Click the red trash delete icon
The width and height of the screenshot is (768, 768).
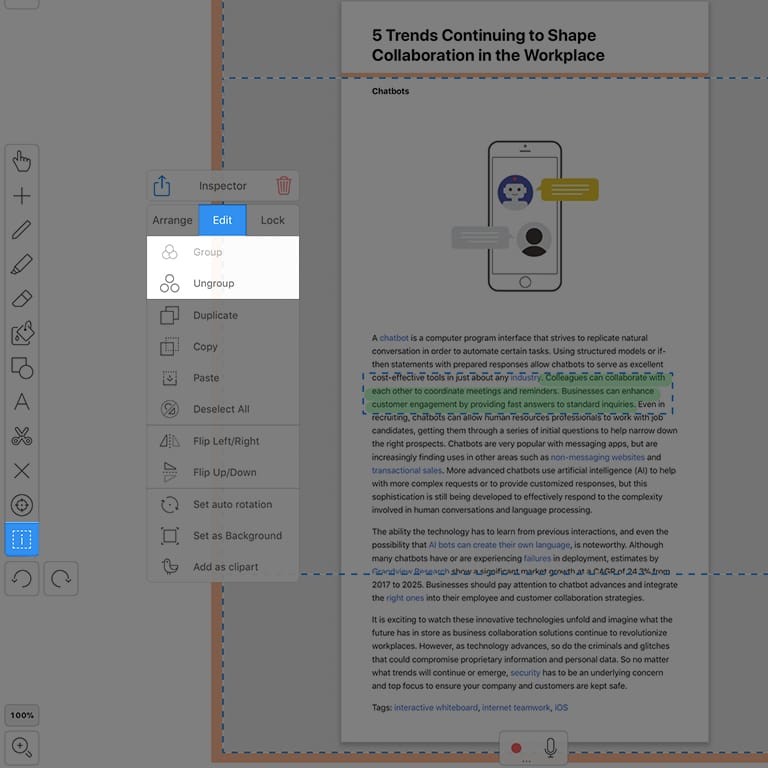(x=284, y=186)
